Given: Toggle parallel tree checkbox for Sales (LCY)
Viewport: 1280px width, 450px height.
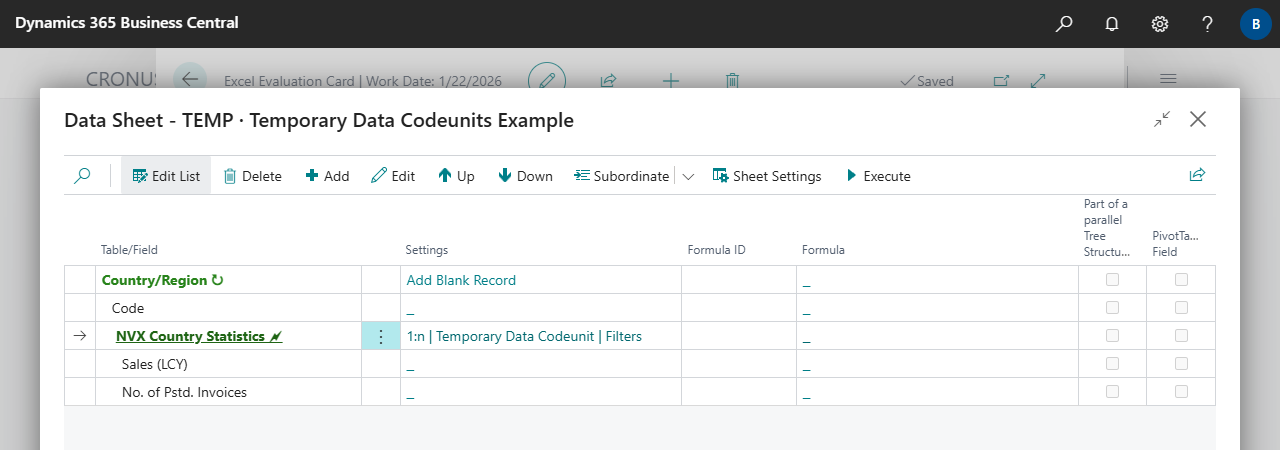Looking at the screenshot, I should (x=1112, y=364).
